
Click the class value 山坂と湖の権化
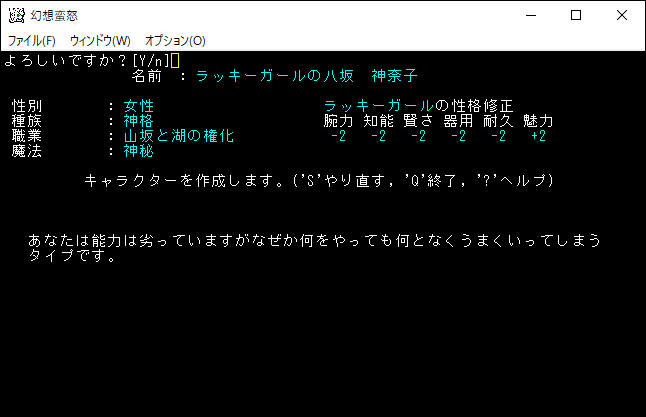(178, 136)
